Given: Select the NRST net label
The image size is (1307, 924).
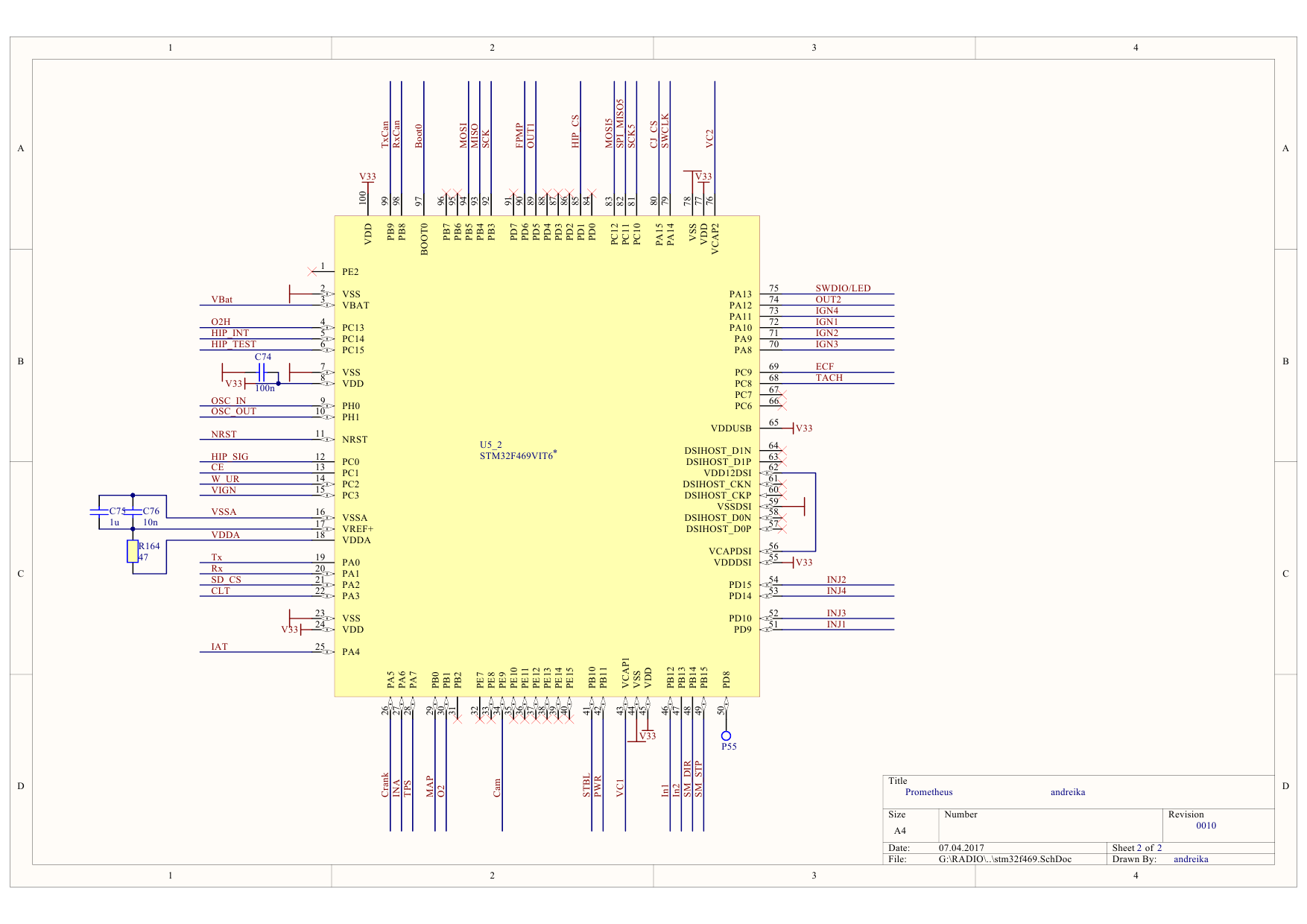Looking at the screenshot, I should tap(224, 434).
